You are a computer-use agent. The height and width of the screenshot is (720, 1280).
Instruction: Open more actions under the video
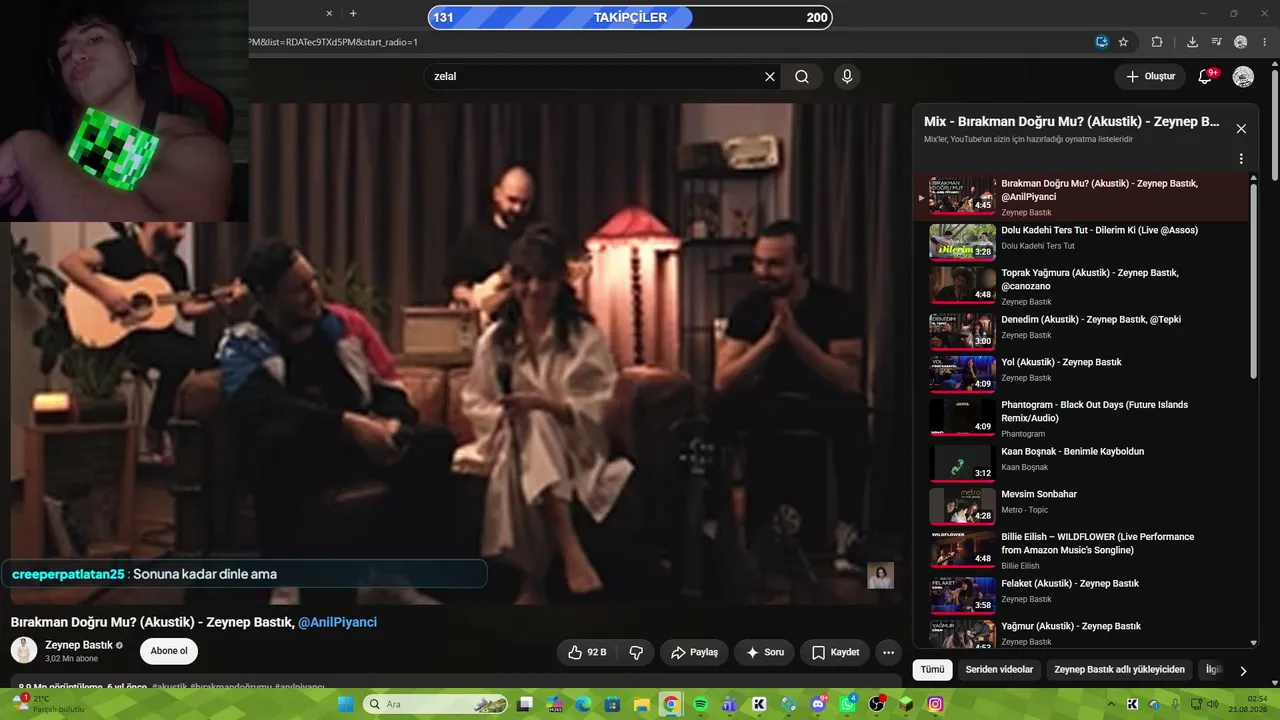point(888,652)
